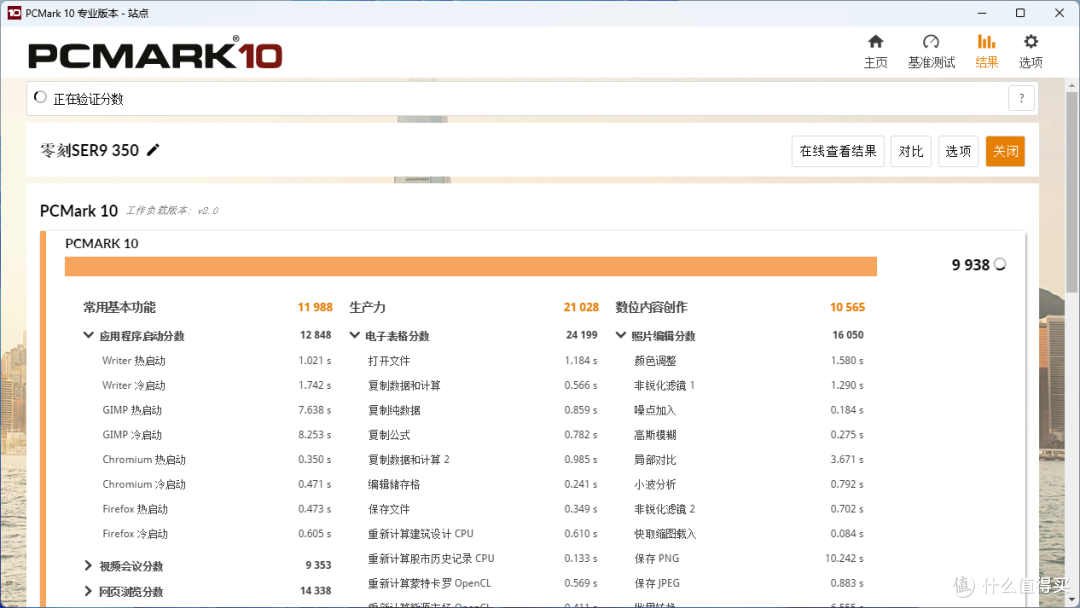Select the Firefox 热启动 row

click(216, 509)
